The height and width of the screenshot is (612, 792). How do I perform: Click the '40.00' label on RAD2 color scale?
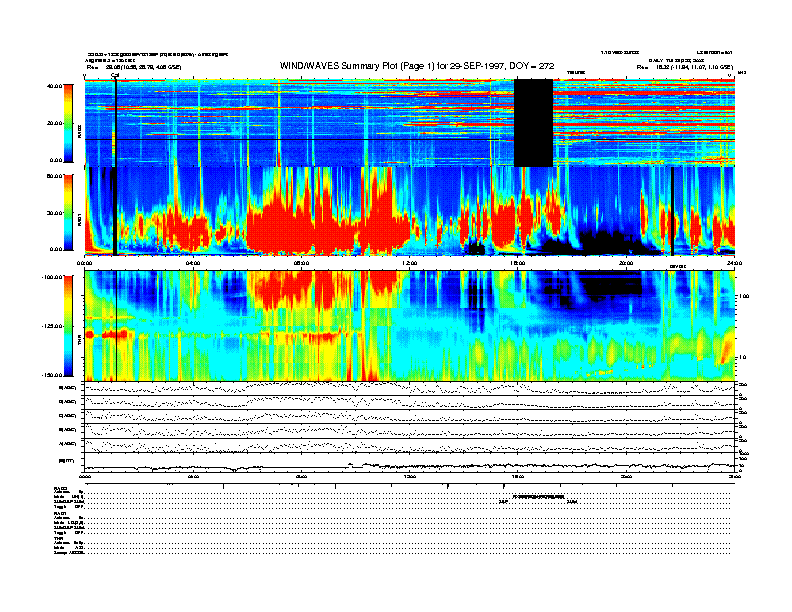point(54,86)
